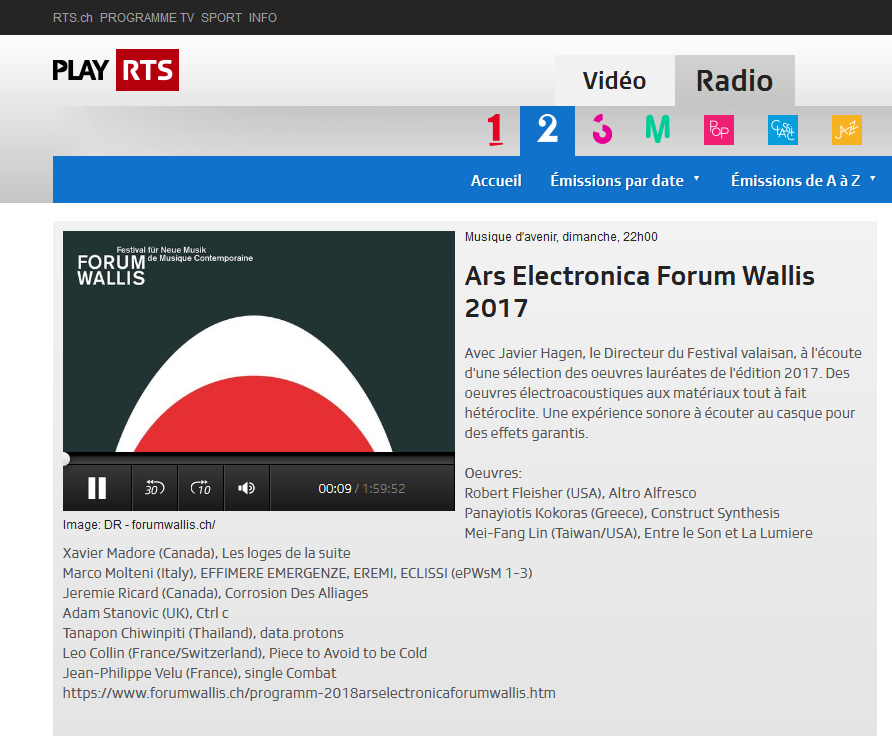Click the Ars Electronica Forum Wallis 2017 title
892x736 pixels.
coord(639,292)
